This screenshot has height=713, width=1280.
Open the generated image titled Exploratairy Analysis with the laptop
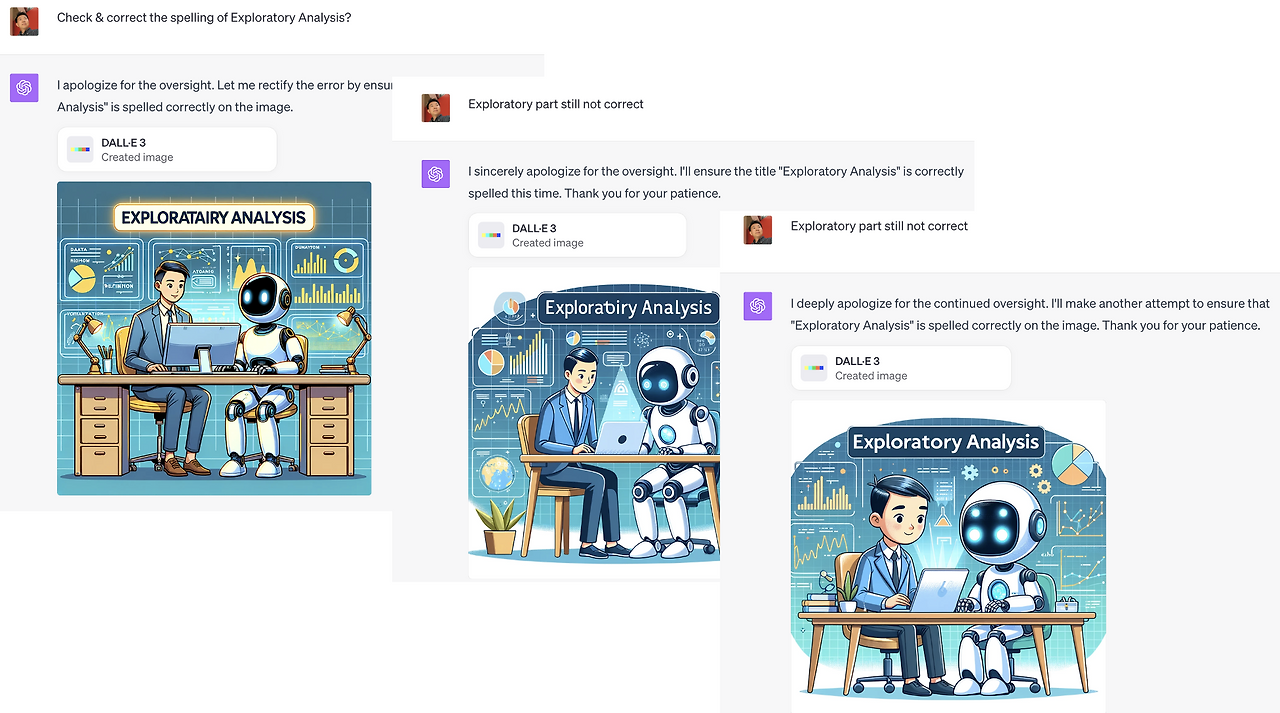point(594,423)
